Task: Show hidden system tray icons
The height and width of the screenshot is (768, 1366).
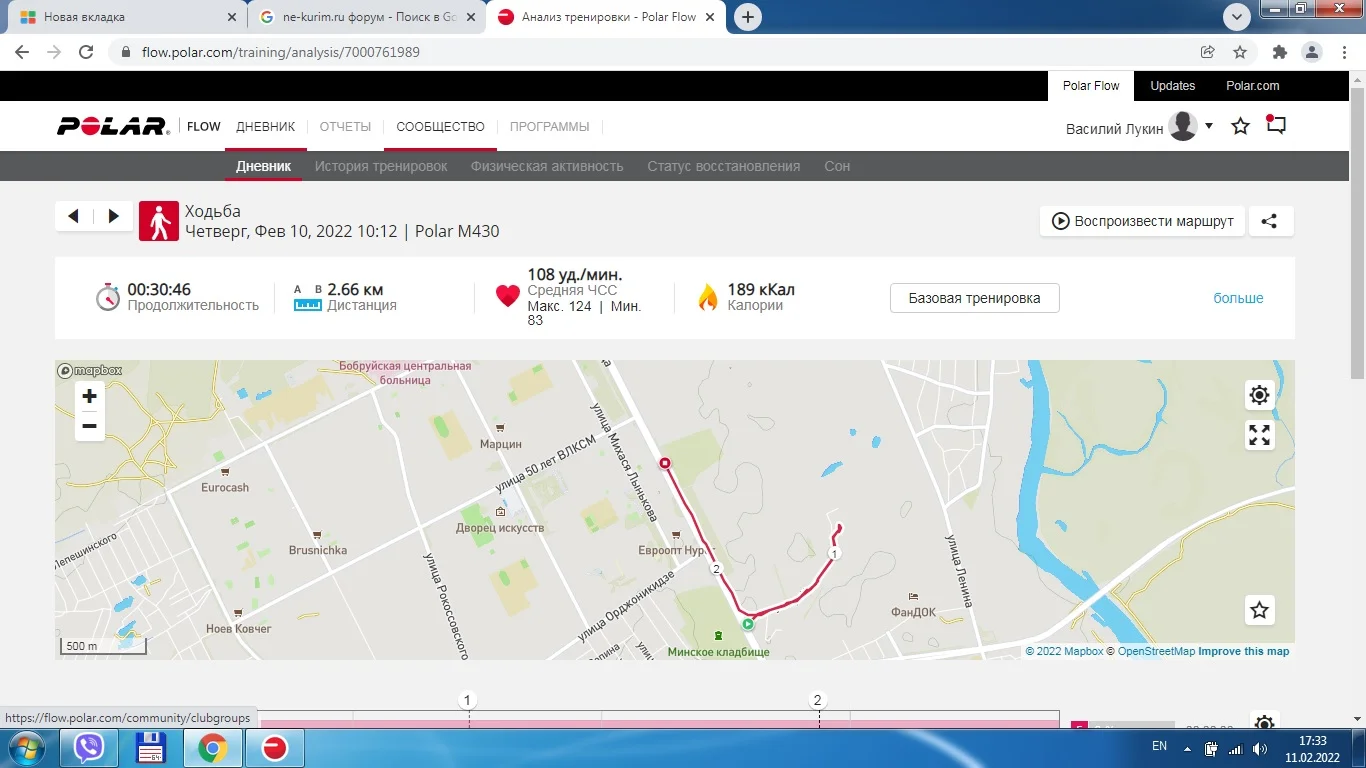Action: (x=1187, y=748)
